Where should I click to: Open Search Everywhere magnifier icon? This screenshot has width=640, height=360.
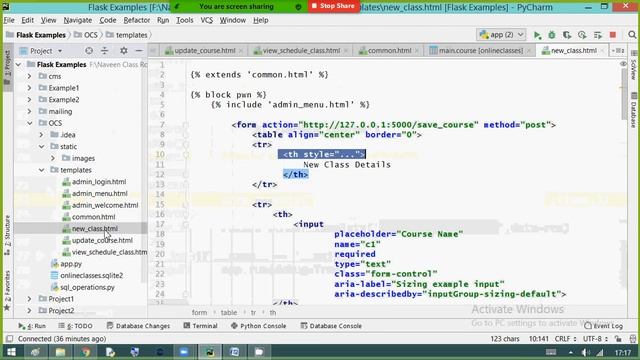(x=632, y=35)
